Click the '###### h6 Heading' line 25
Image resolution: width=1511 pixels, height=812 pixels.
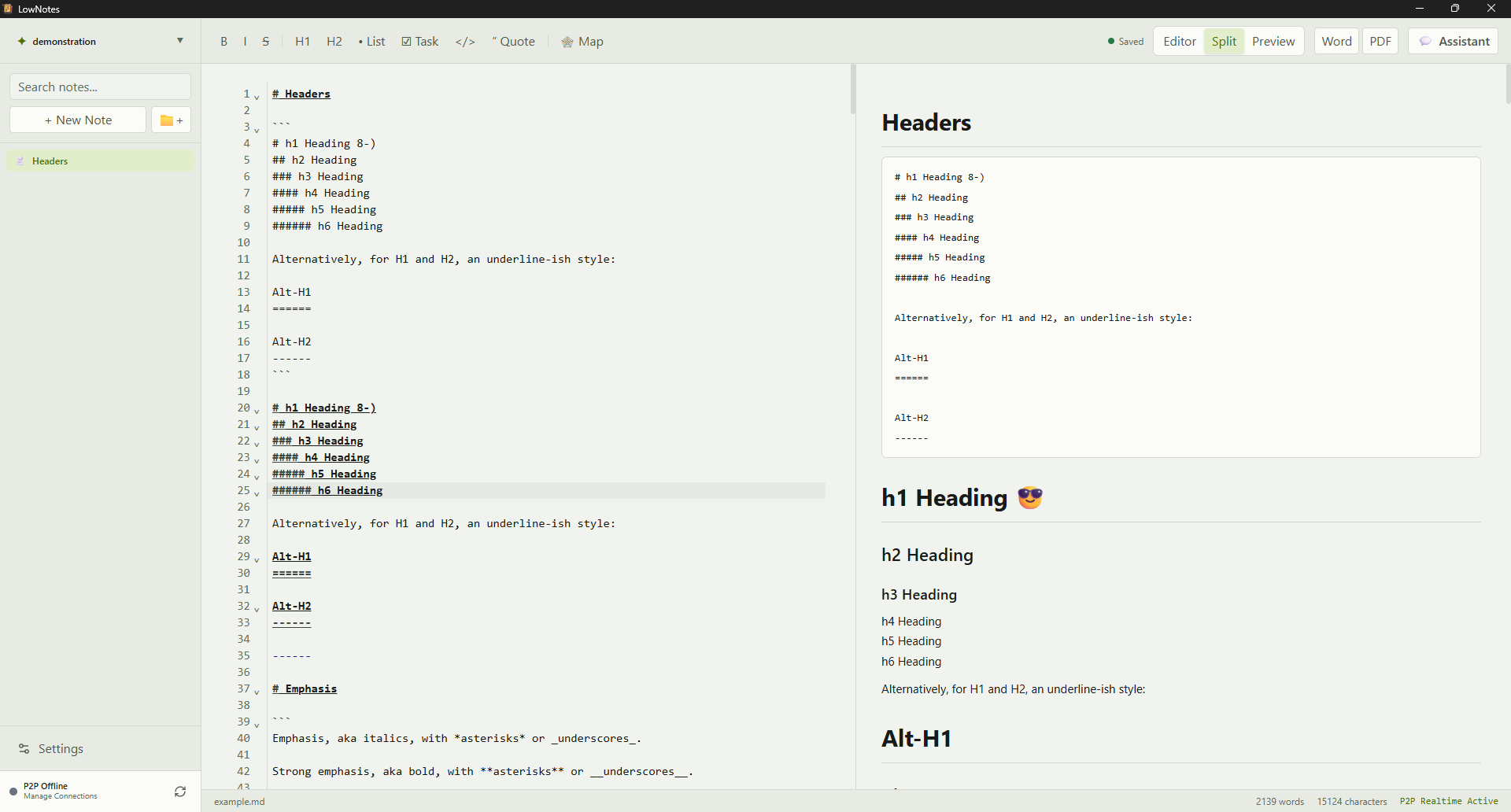(x=327, y=491)
